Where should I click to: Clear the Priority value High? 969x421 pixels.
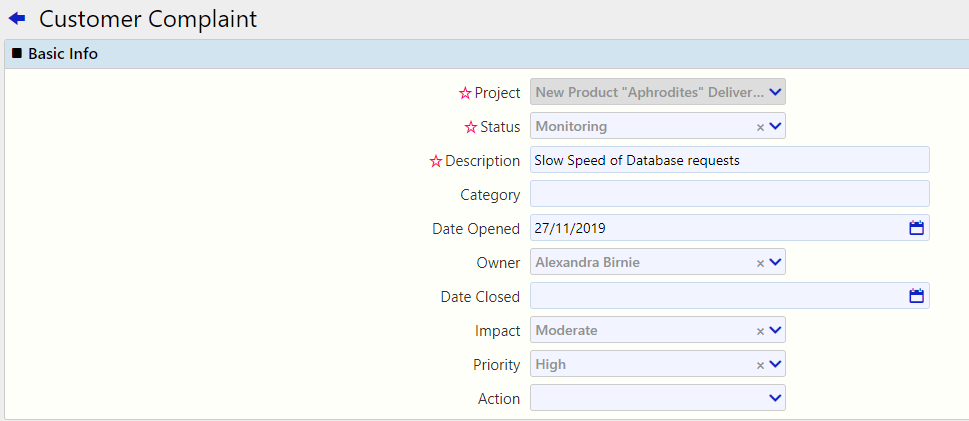[760, 365]
